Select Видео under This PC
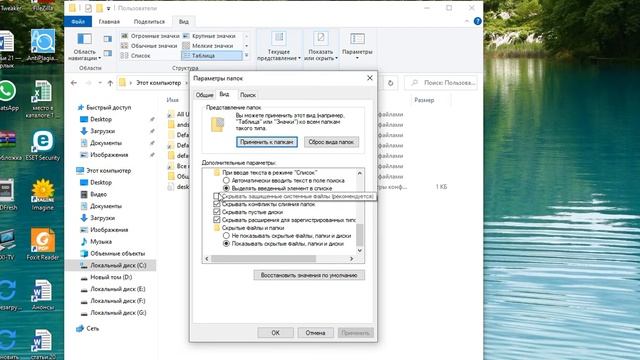Image resolution: width=640 pixels, height=360 pixels. pos(98,194)
